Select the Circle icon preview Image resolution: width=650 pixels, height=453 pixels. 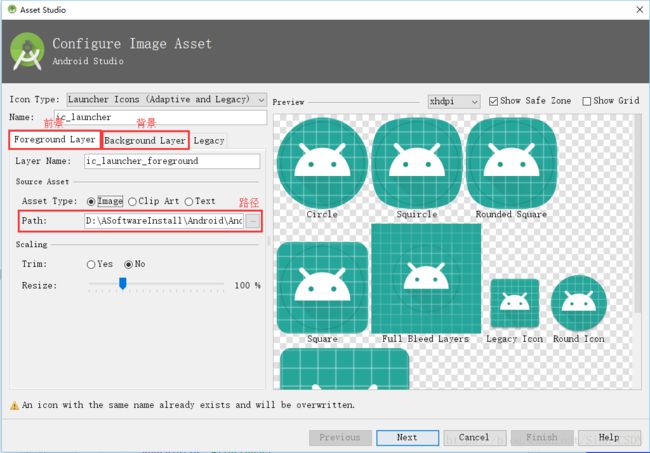(322, 163)
